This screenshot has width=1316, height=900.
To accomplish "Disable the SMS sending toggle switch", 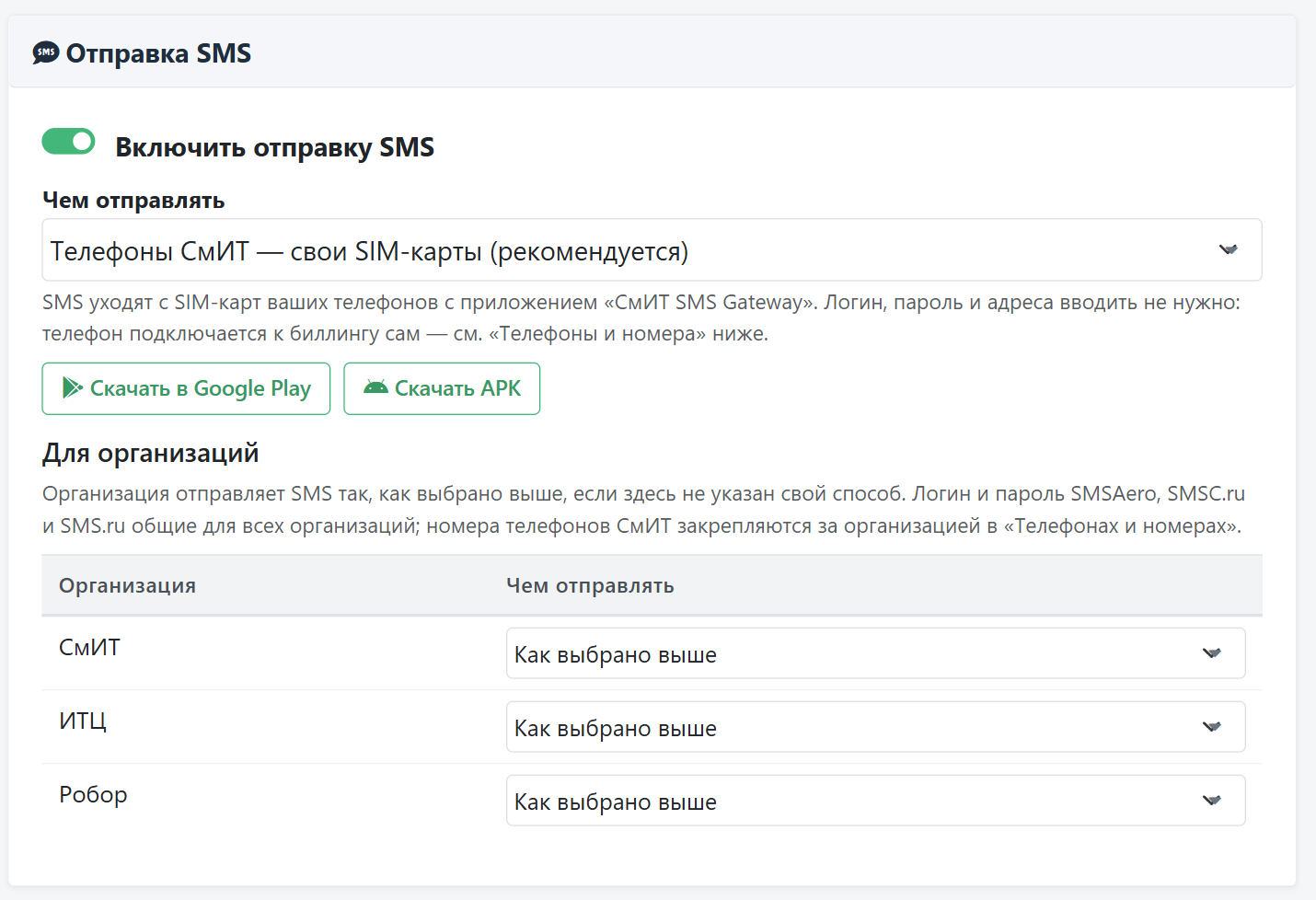I will pos(69,141).
